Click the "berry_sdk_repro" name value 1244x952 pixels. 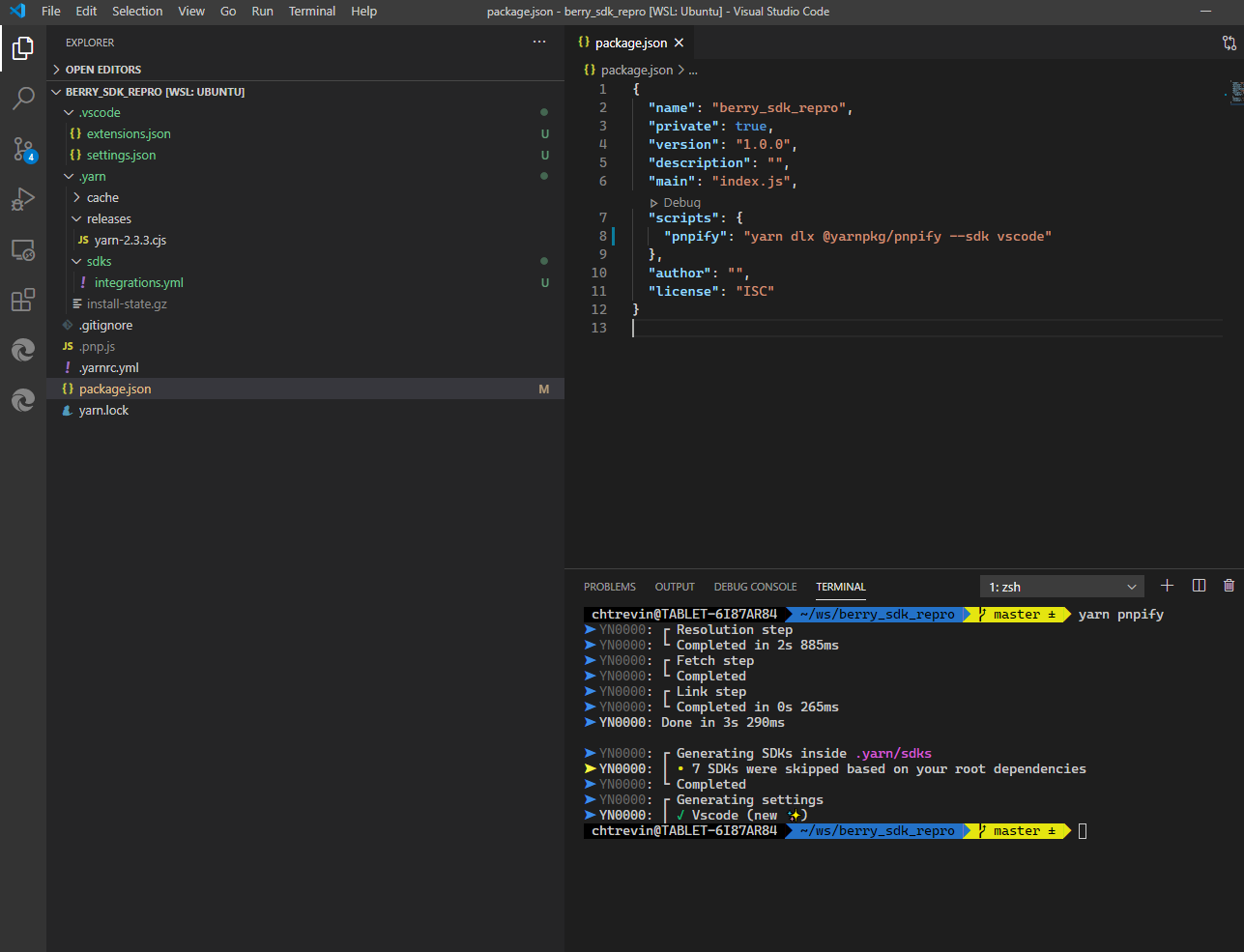[x=779, y=107]
